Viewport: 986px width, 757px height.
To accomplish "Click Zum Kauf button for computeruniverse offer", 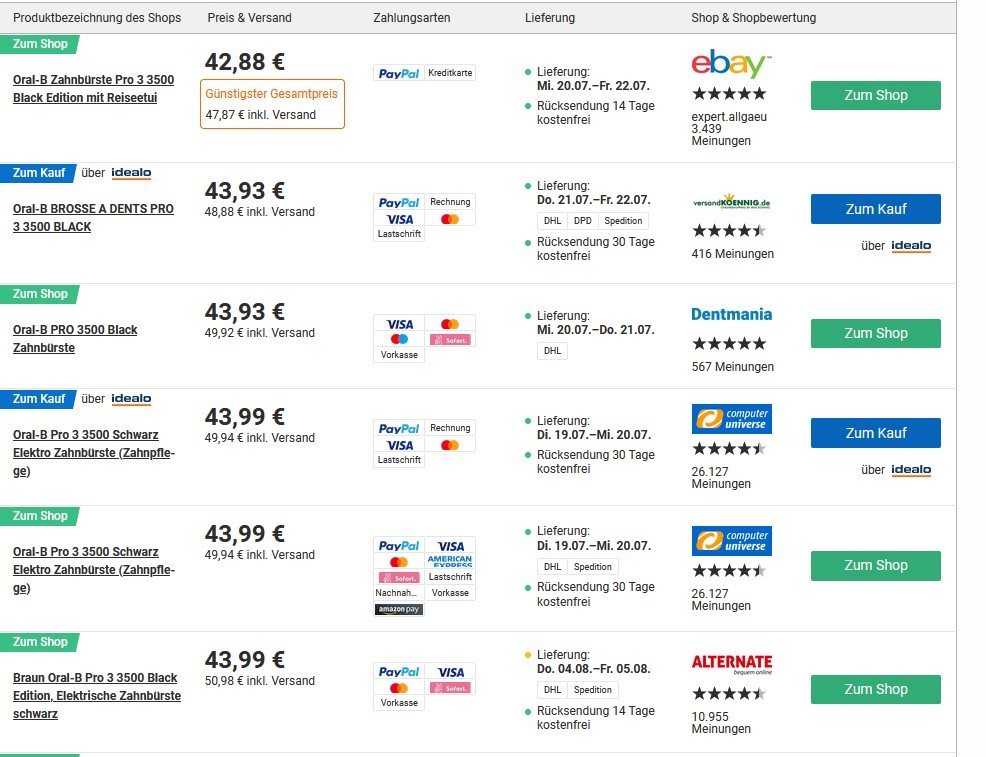I will click(875, 433).
